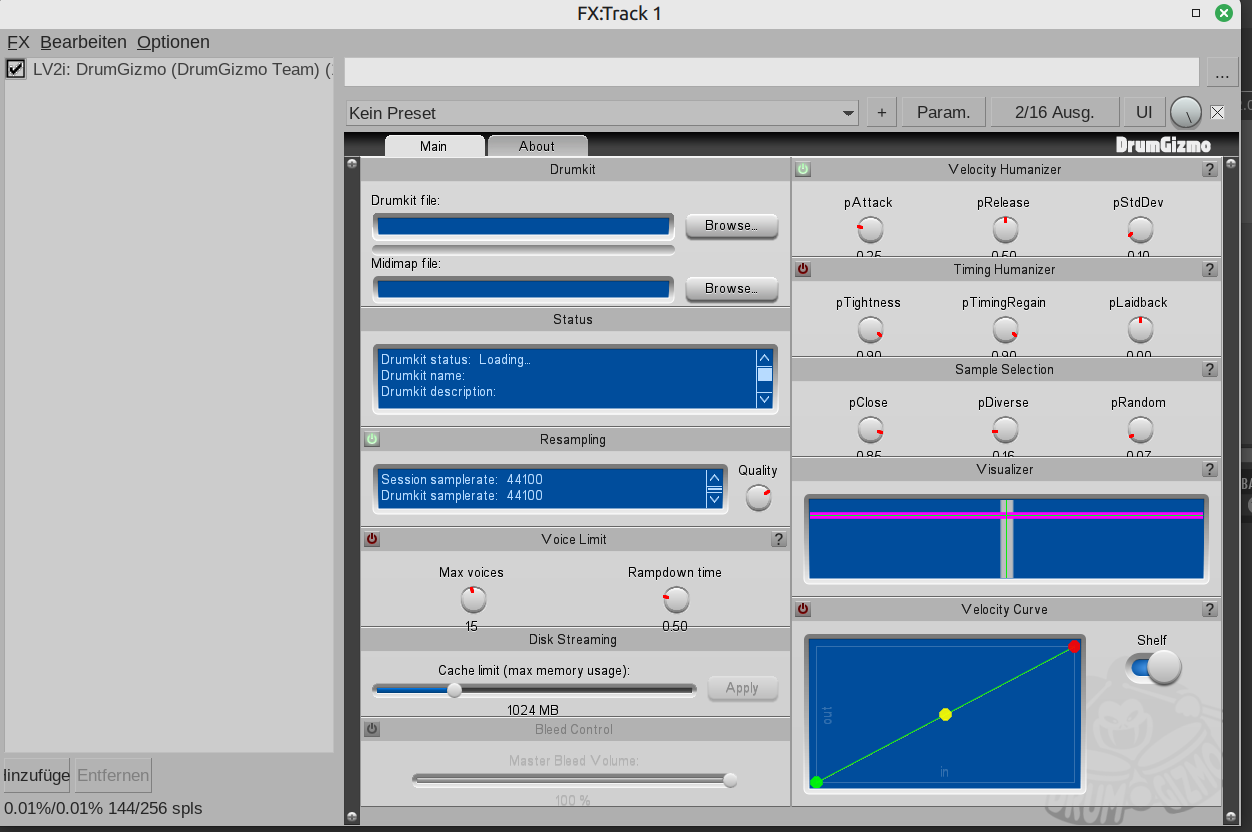Screen dimensions: 1252x832
Task: Click the plus button beside preset dropdown
Action: tap(881, 113)
